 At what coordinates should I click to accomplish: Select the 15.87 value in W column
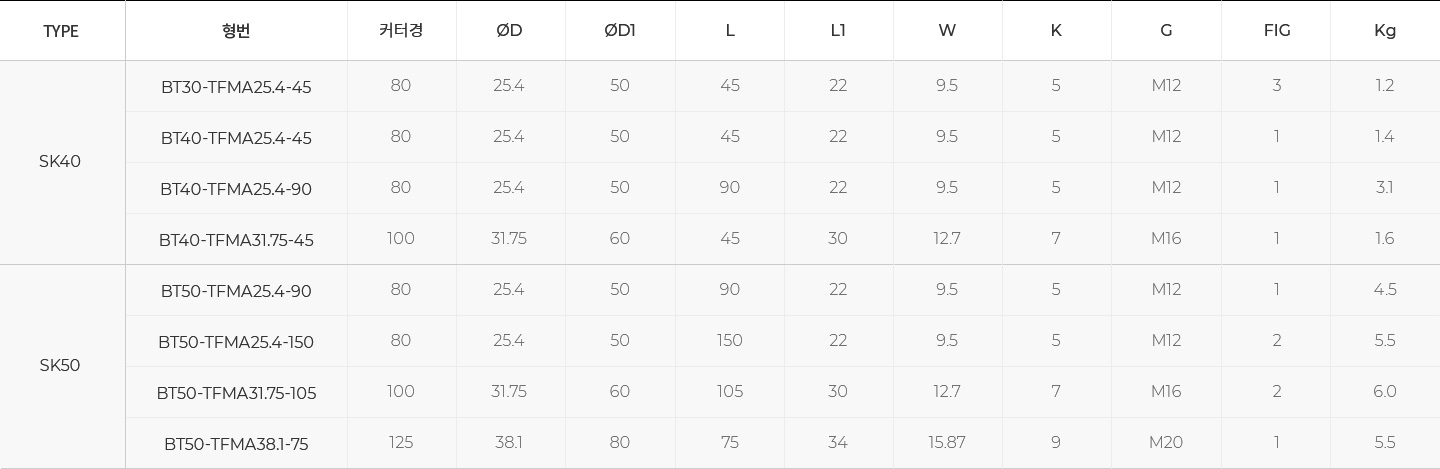click(947, 442)
